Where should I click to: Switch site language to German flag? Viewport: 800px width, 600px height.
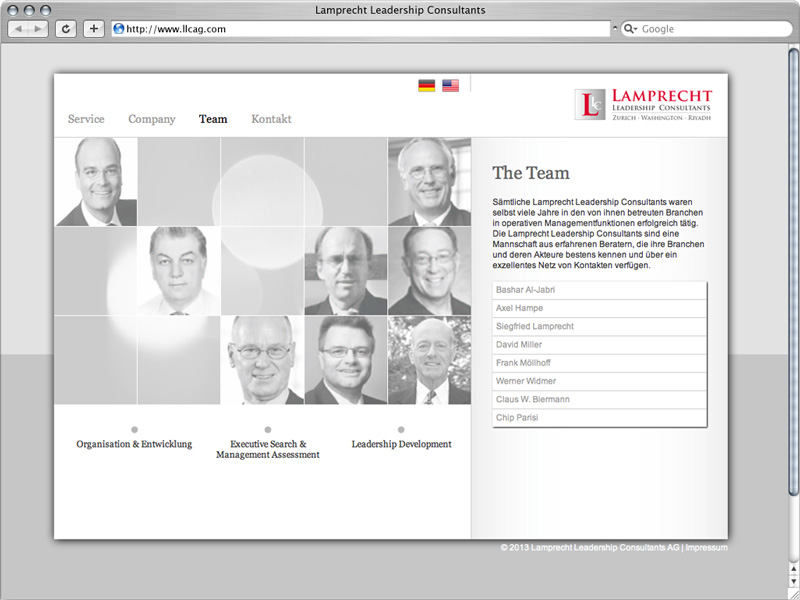[426, 86]
